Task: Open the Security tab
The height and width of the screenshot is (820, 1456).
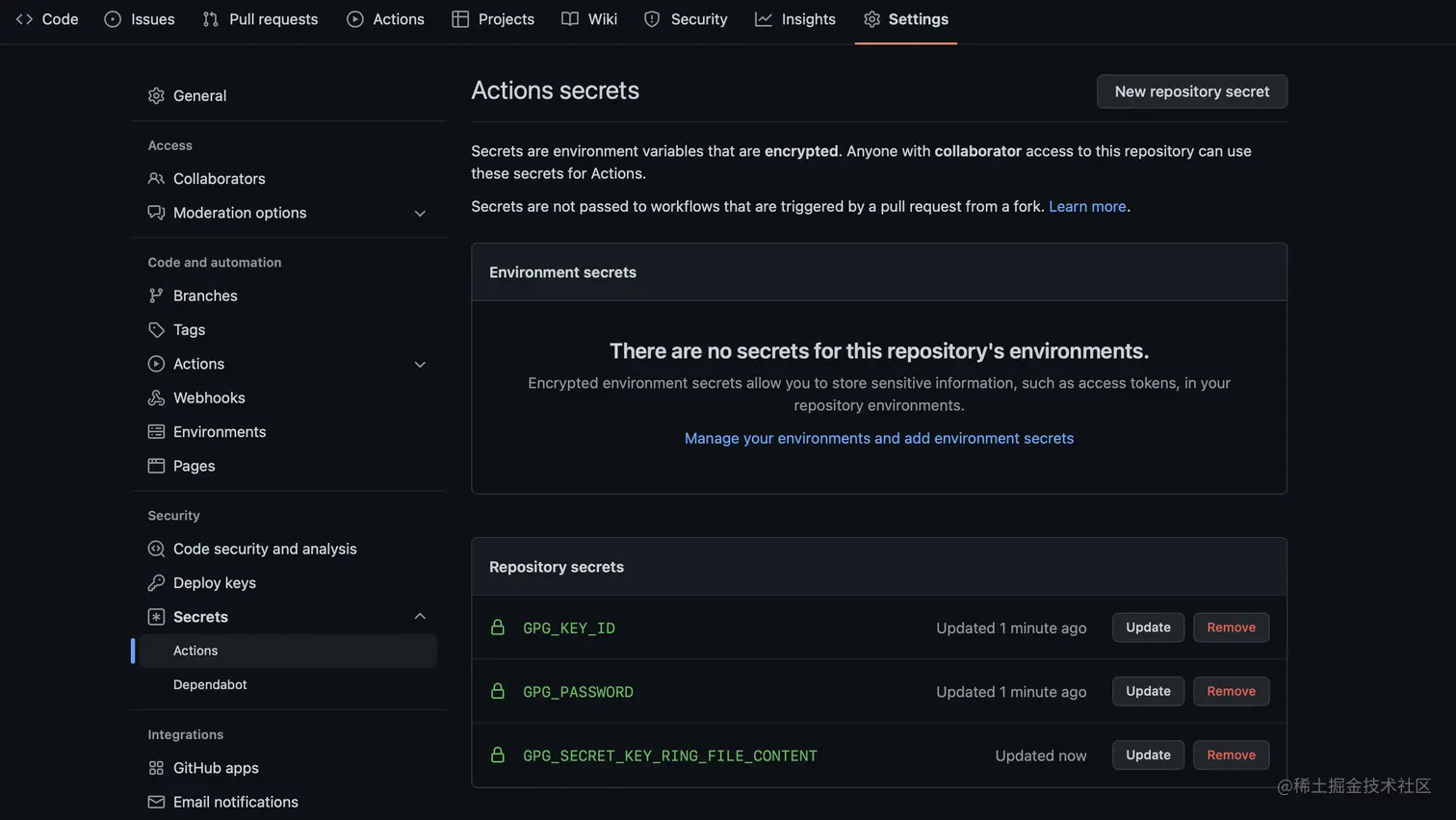Action: (686, 19)
